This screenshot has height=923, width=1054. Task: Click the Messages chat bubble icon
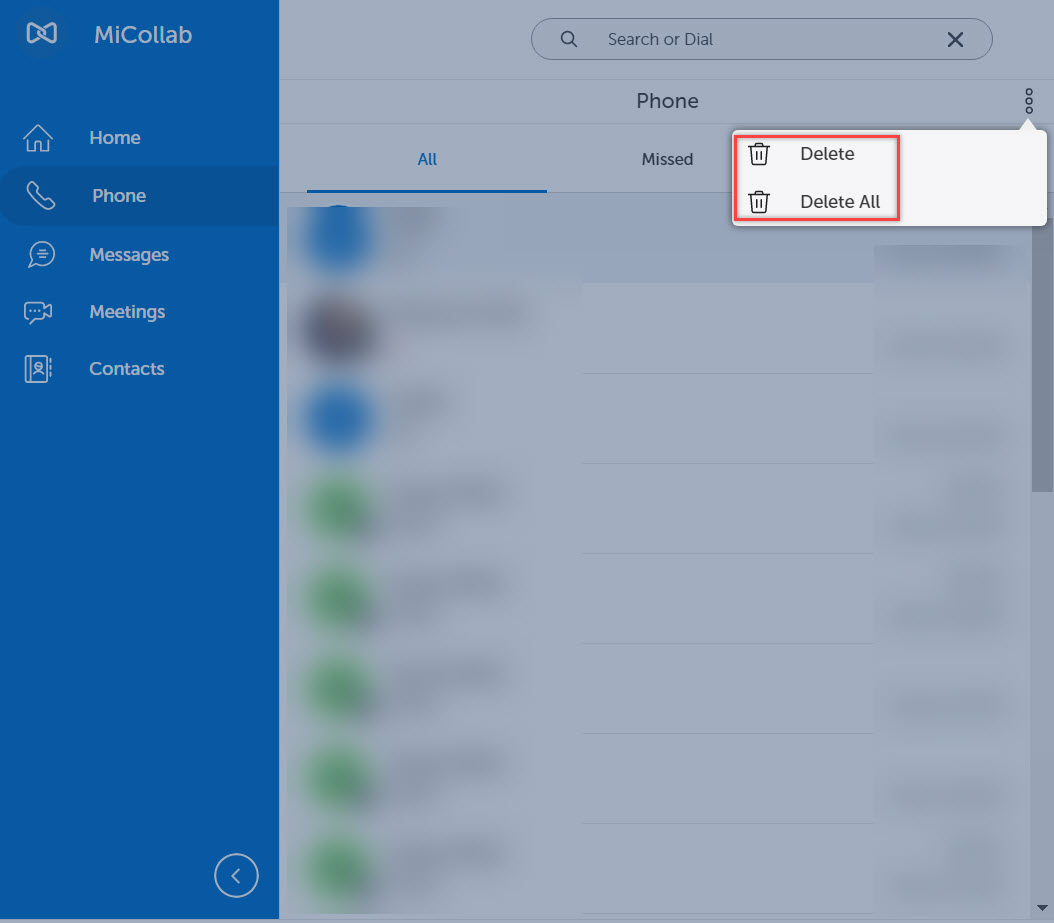tap(41, 255)
